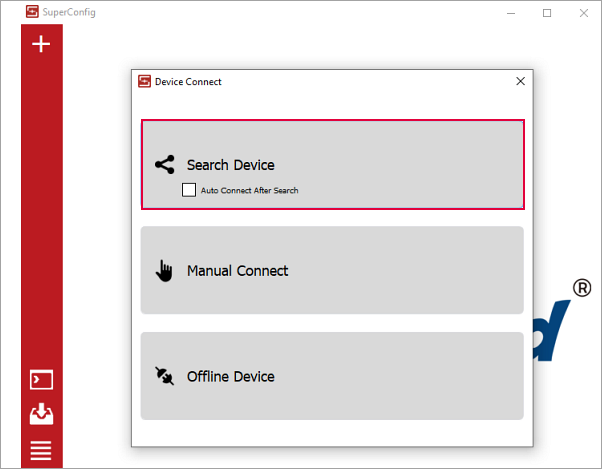Click the Auto Connect After Search label
The height and width of the screenshot is (469, 602).
[249, 190]
